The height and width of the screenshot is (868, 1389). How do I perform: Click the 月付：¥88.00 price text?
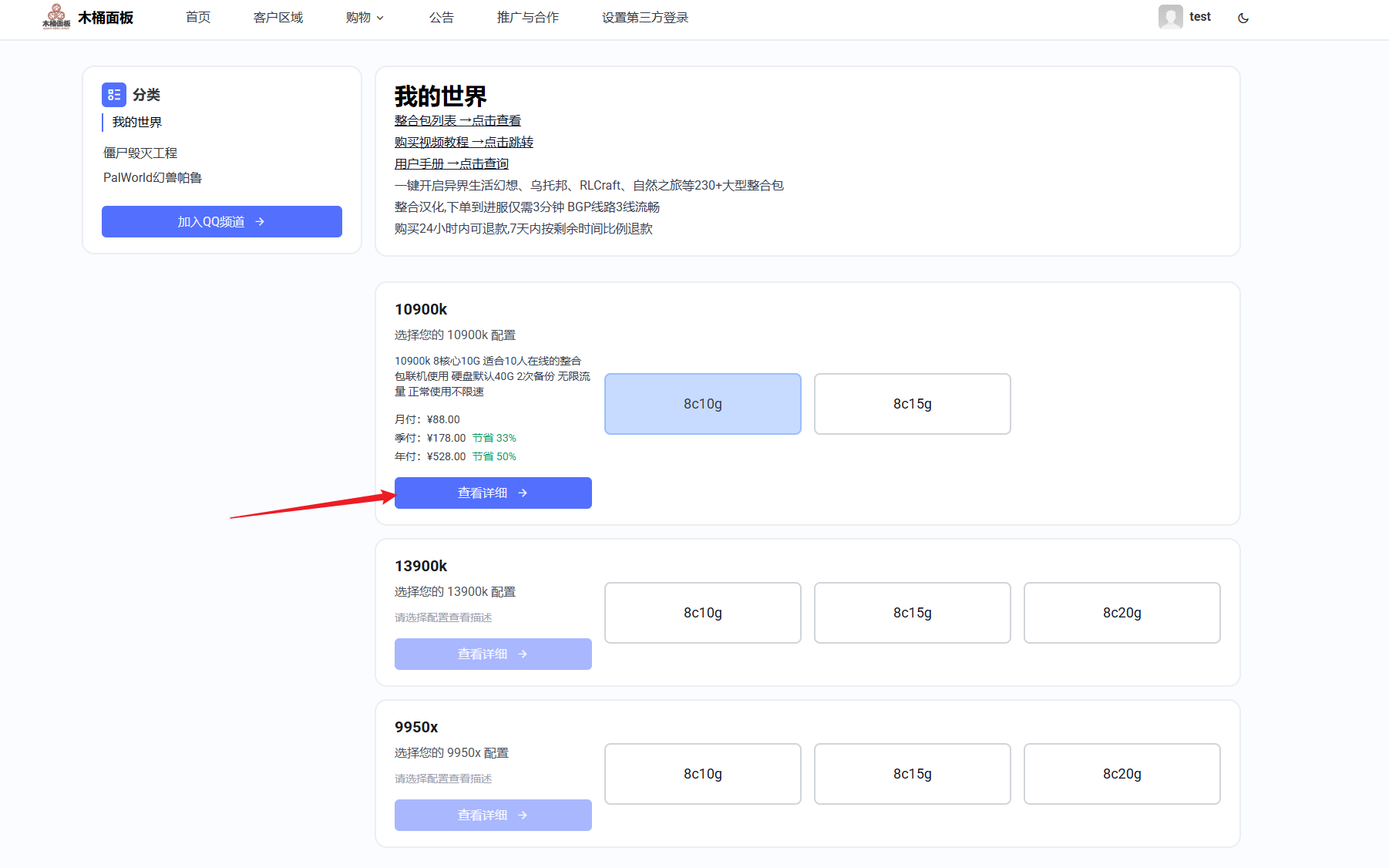427,420
